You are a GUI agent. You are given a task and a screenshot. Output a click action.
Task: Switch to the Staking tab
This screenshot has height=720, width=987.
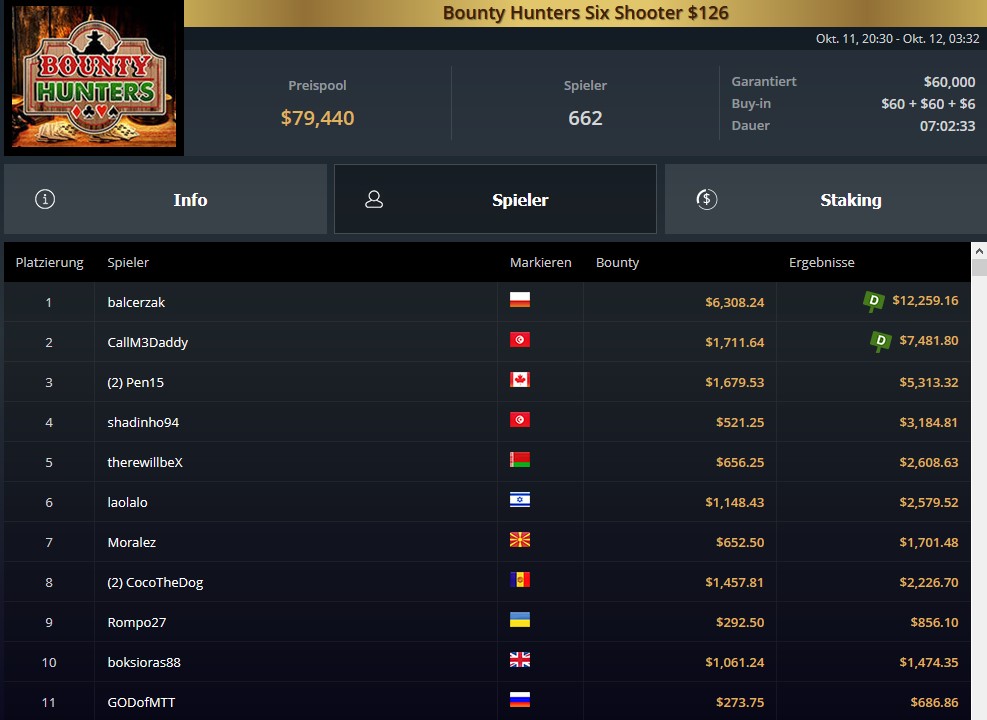pos(826,200)
